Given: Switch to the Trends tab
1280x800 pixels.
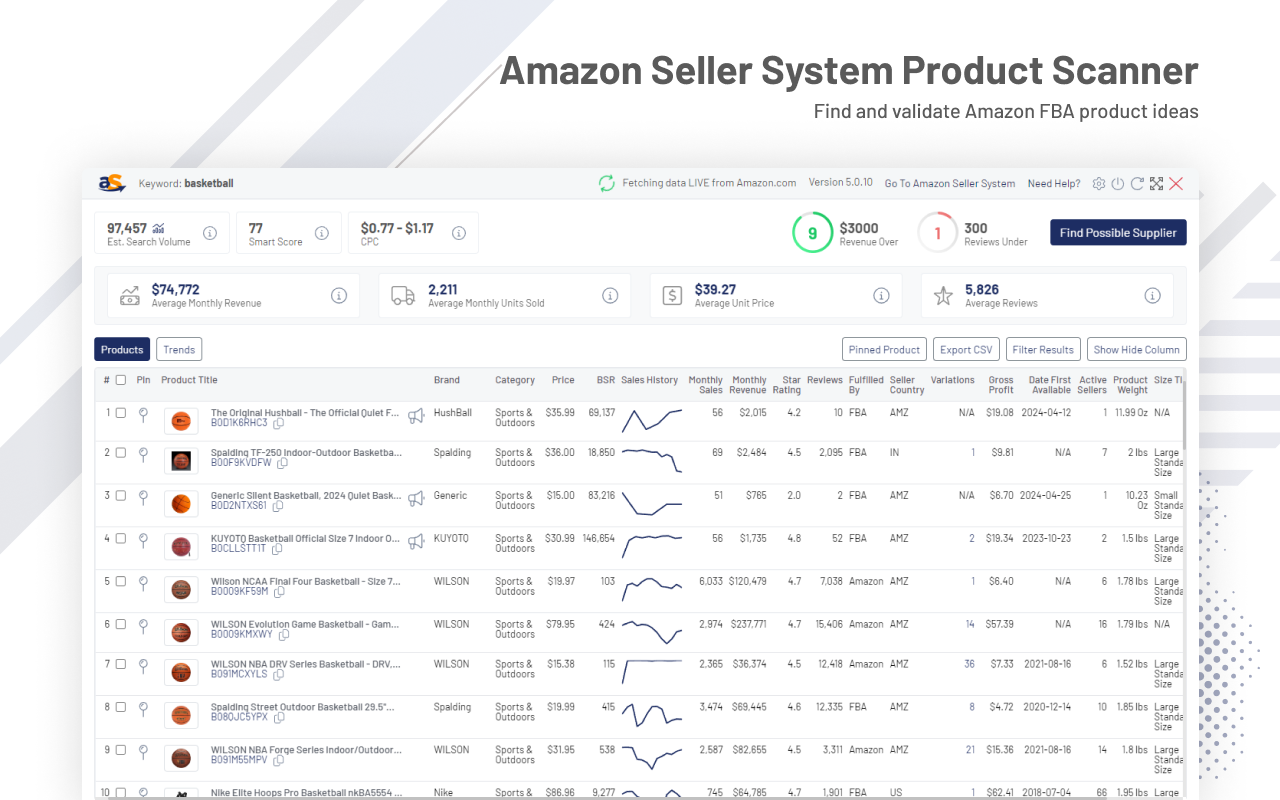Looking at the screenshot, I should click(x=178, y=349).
